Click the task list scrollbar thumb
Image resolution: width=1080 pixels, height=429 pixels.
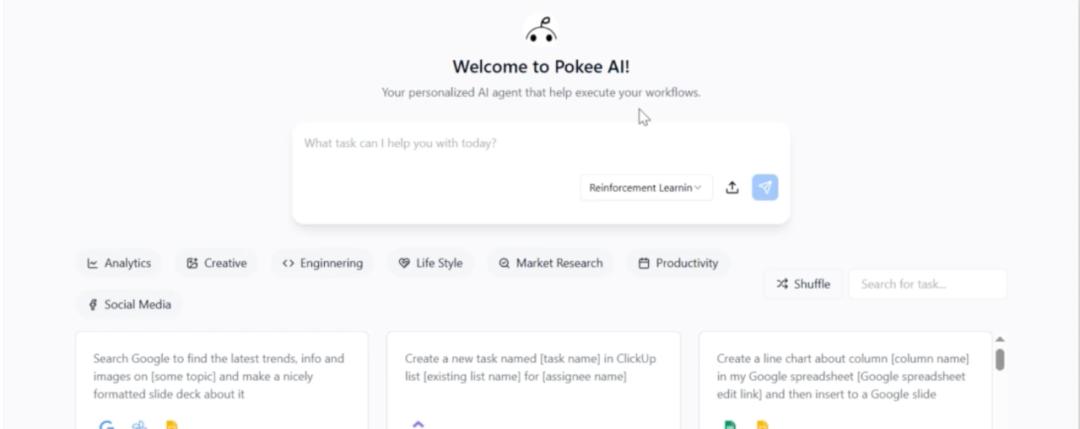click(999, 359)
